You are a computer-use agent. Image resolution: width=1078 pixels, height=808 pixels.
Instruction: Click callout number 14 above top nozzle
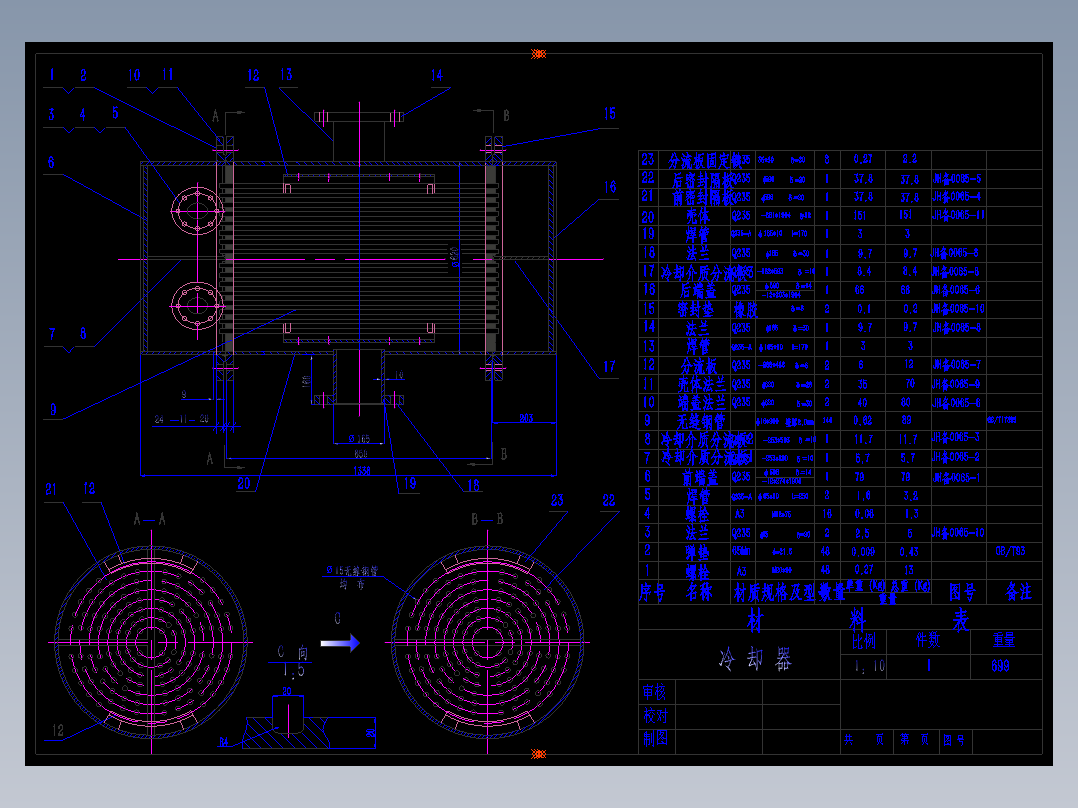coord(437,76)
